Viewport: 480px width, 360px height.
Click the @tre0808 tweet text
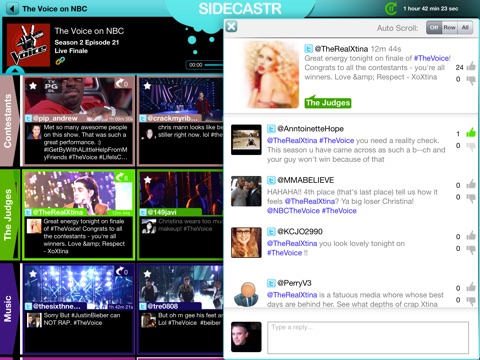click(191, 319)
